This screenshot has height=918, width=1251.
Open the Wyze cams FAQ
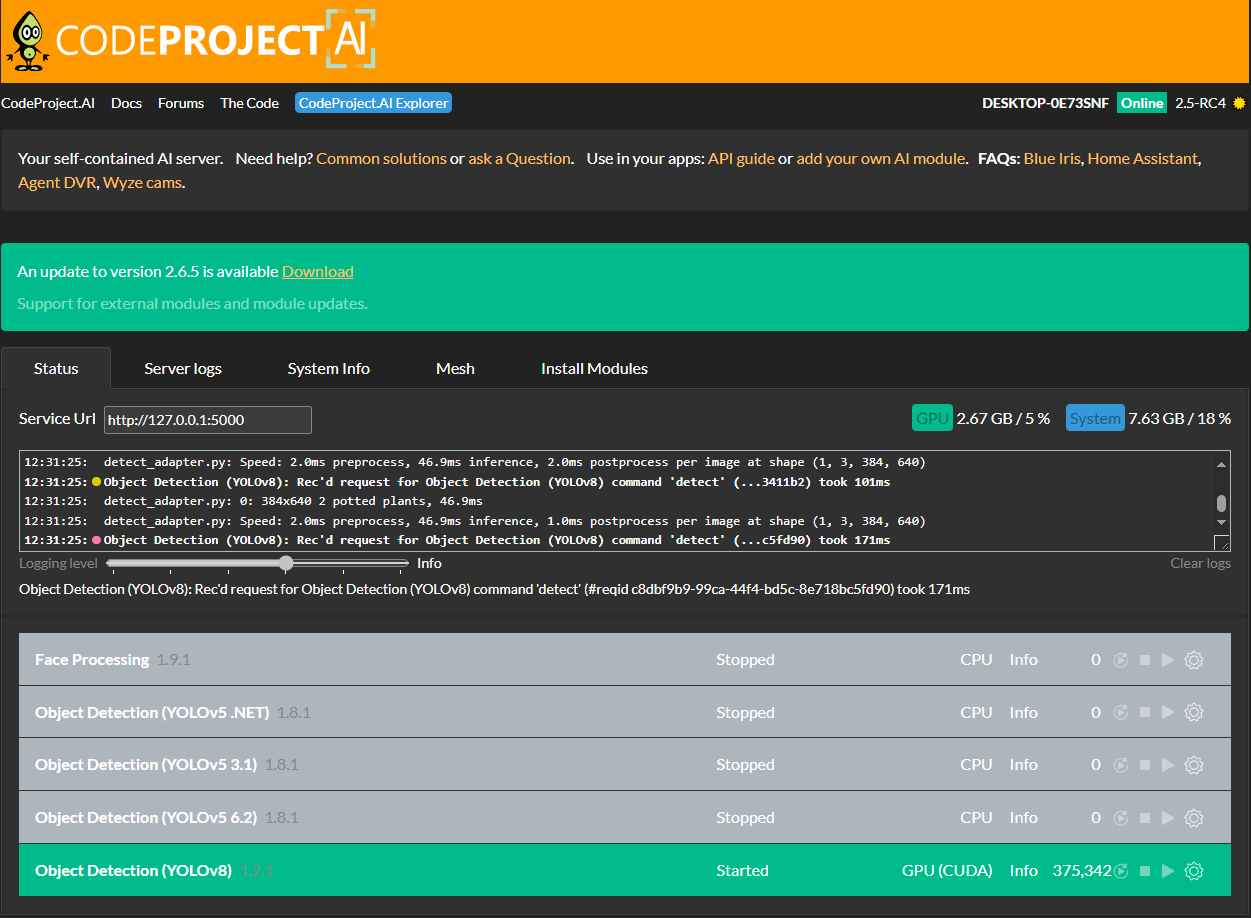tap(142, 182)
